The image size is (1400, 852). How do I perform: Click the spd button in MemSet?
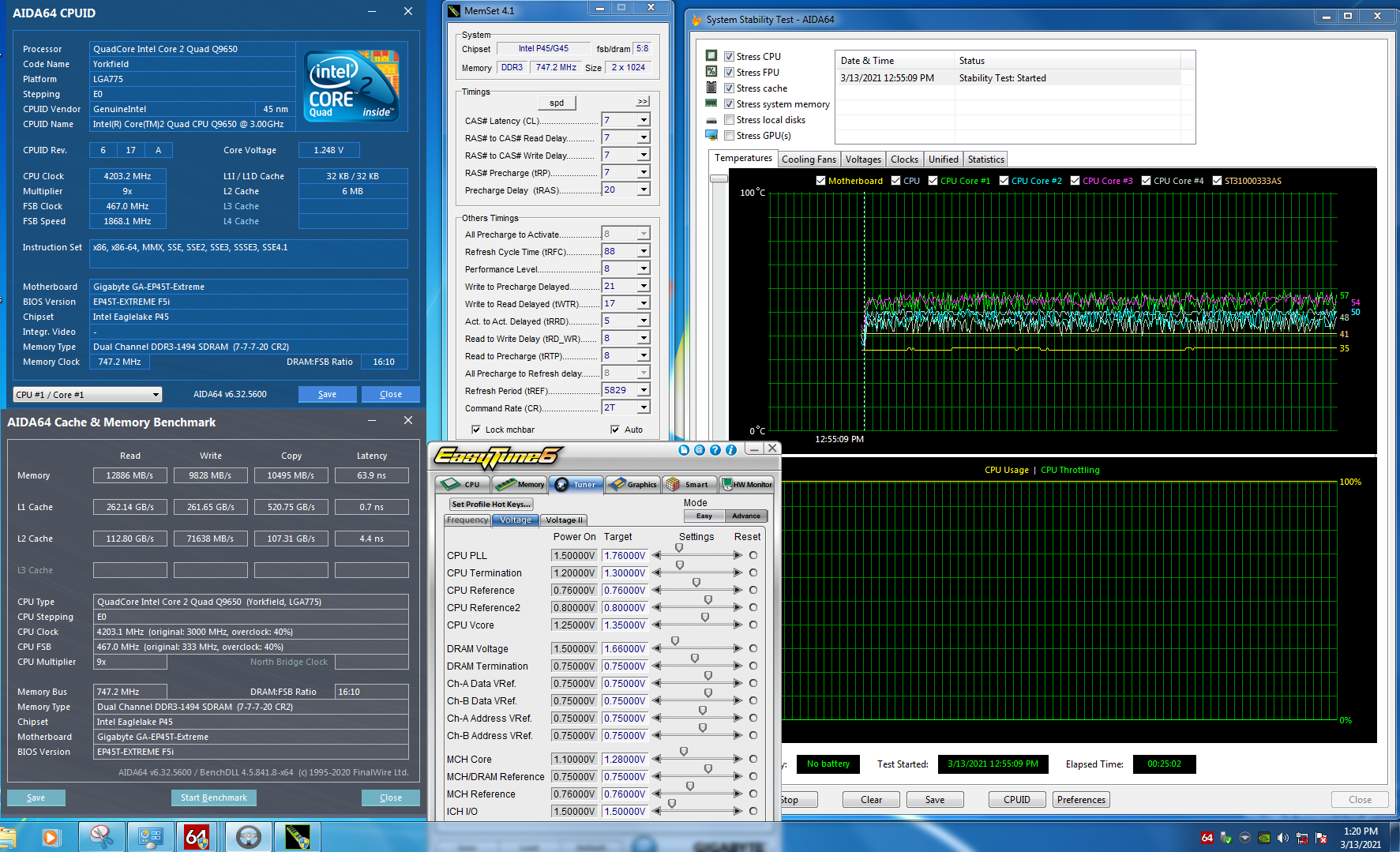point(557,103)
